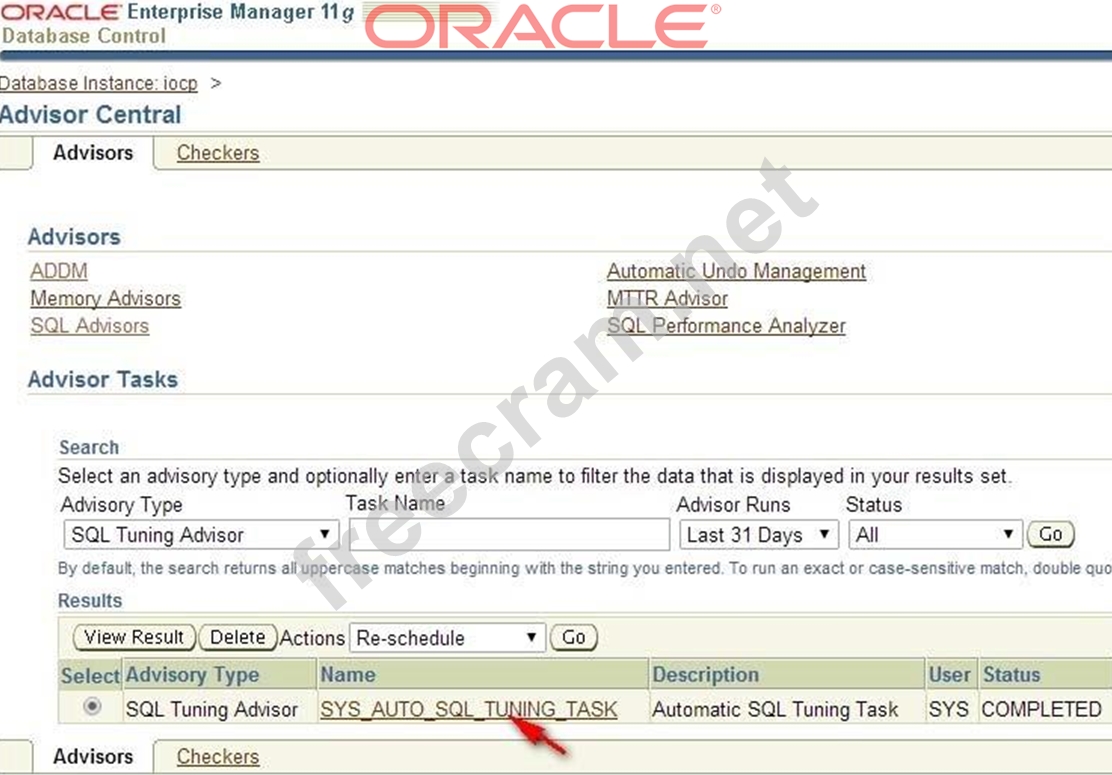Click the Task Name input field

[x=509, y=535]
